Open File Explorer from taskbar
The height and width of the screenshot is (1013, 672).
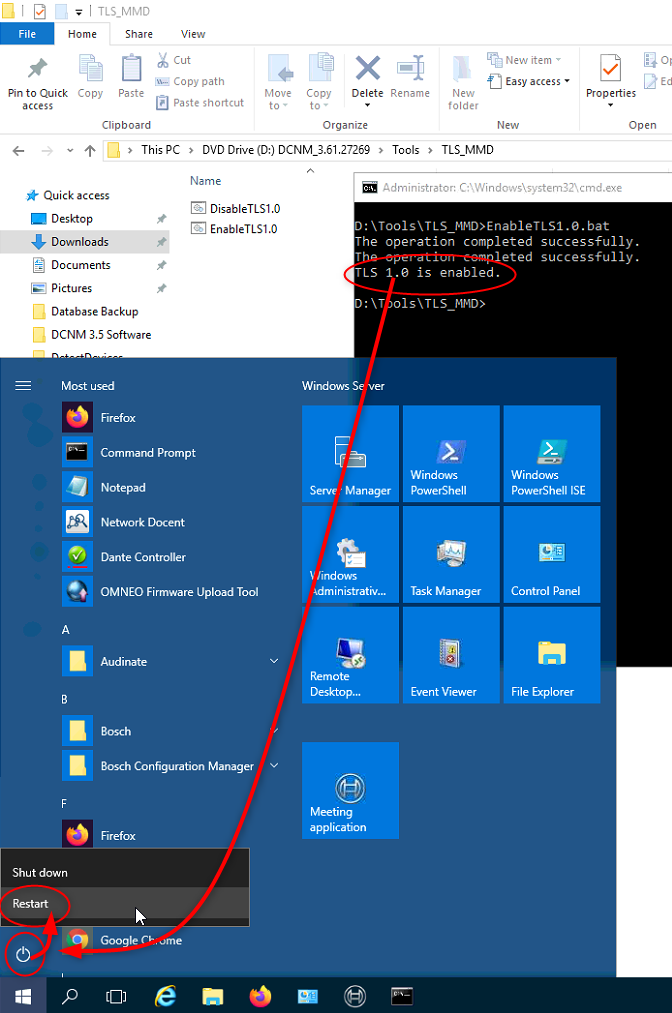tap(213, 997)
